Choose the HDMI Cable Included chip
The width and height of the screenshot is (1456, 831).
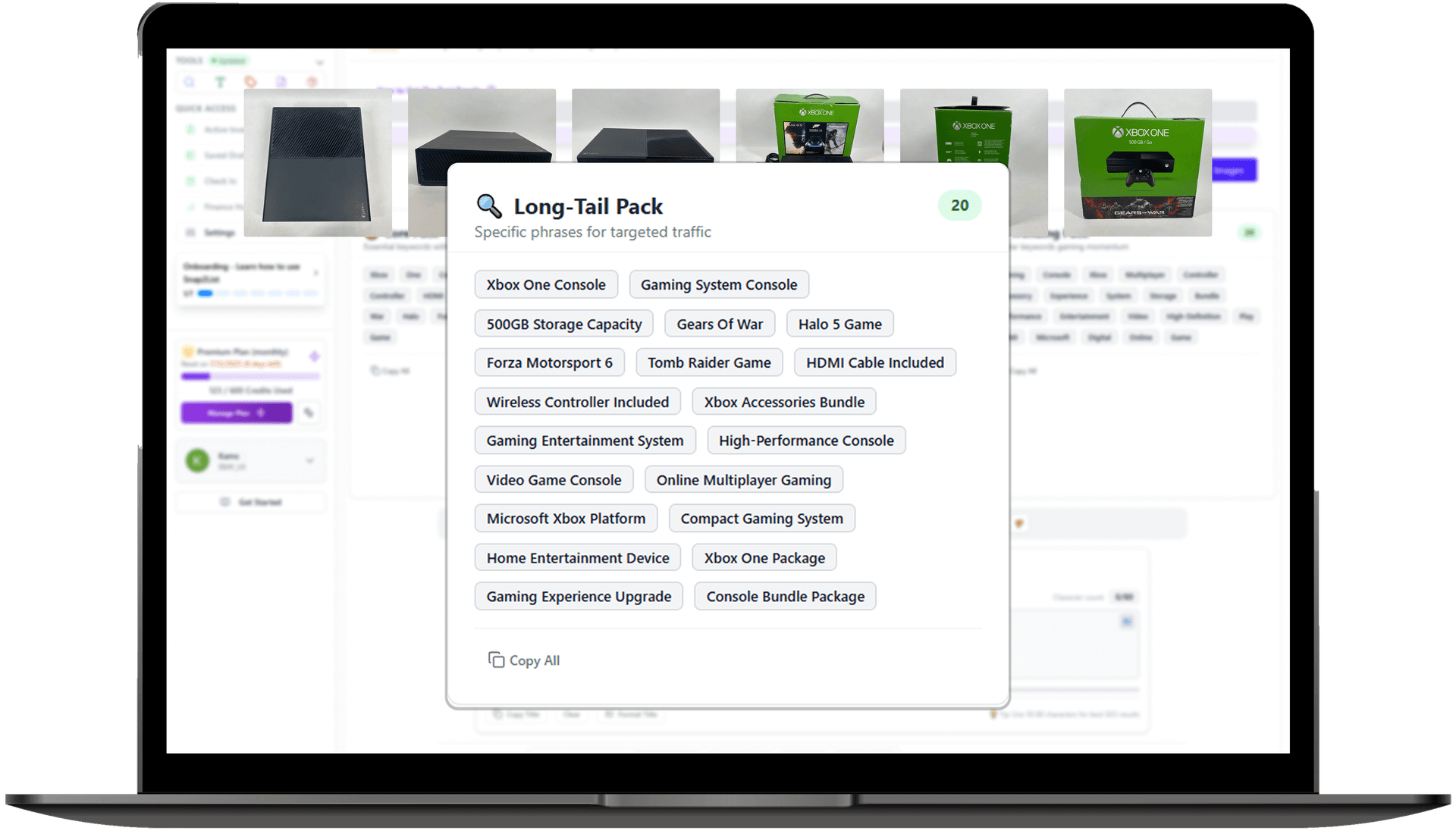(874, 362)
